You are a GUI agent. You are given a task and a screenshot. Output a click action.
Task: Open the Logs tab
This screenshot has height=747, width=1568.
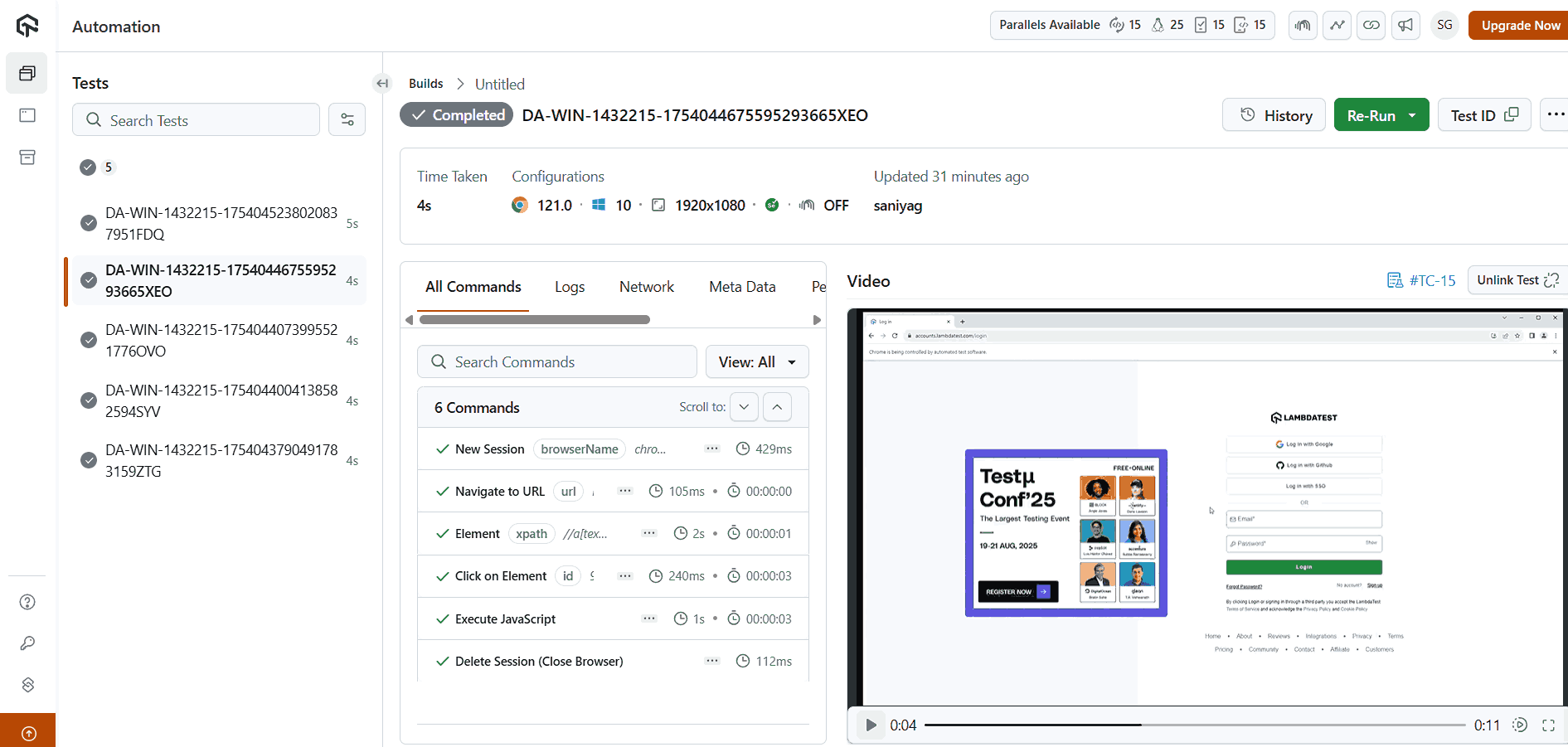(x=570, y=287)
